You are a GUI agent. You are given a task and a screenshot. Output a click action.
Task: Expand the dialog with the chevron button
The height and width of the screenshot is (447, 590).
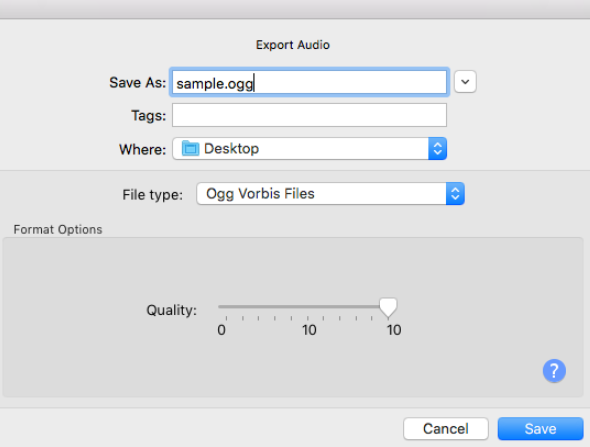(465, 82)
